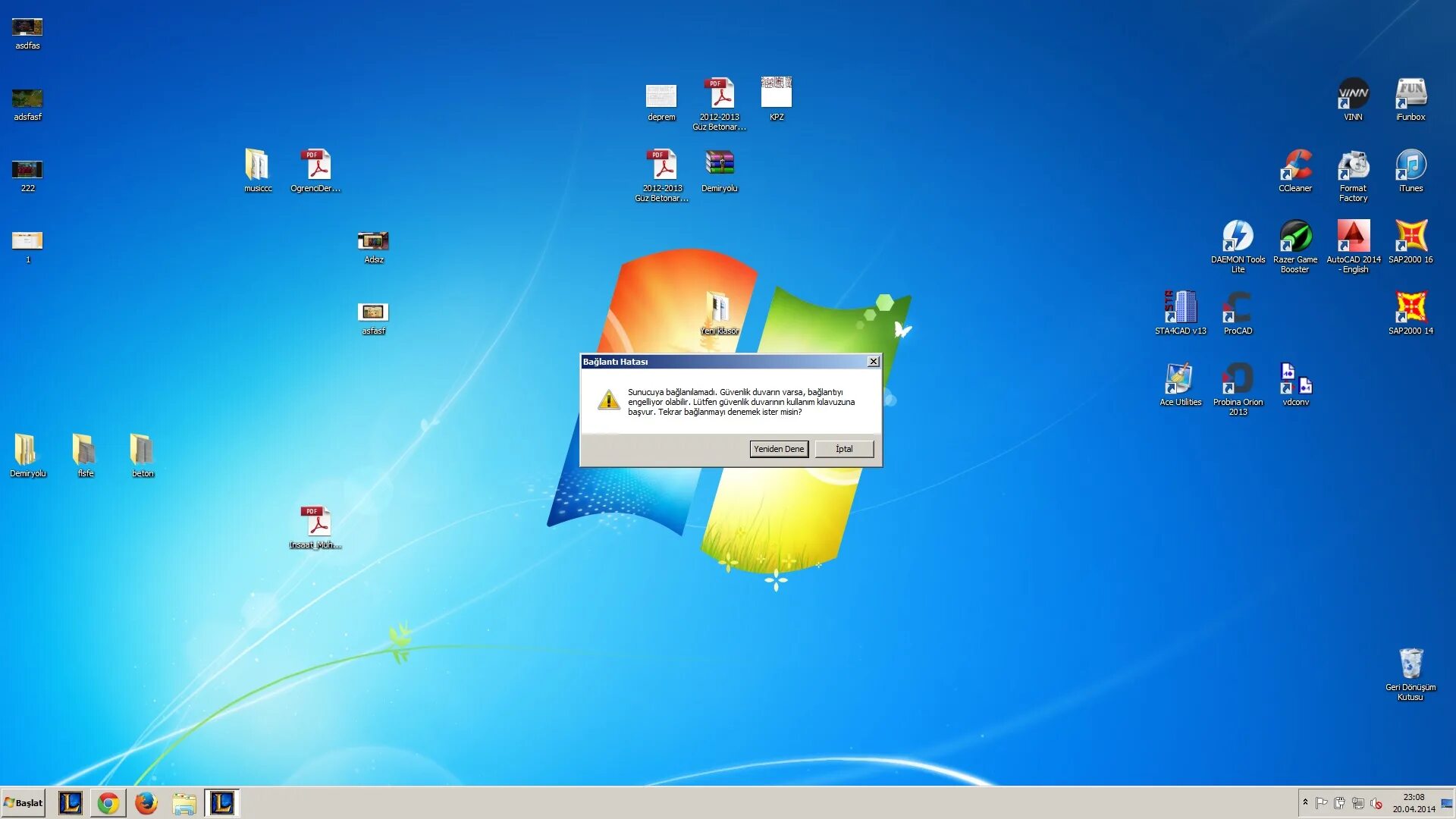Click the taskbar clock showing 23:08
The width and height of the screenshot is (1456, 819).
[x=1414, y=803]
